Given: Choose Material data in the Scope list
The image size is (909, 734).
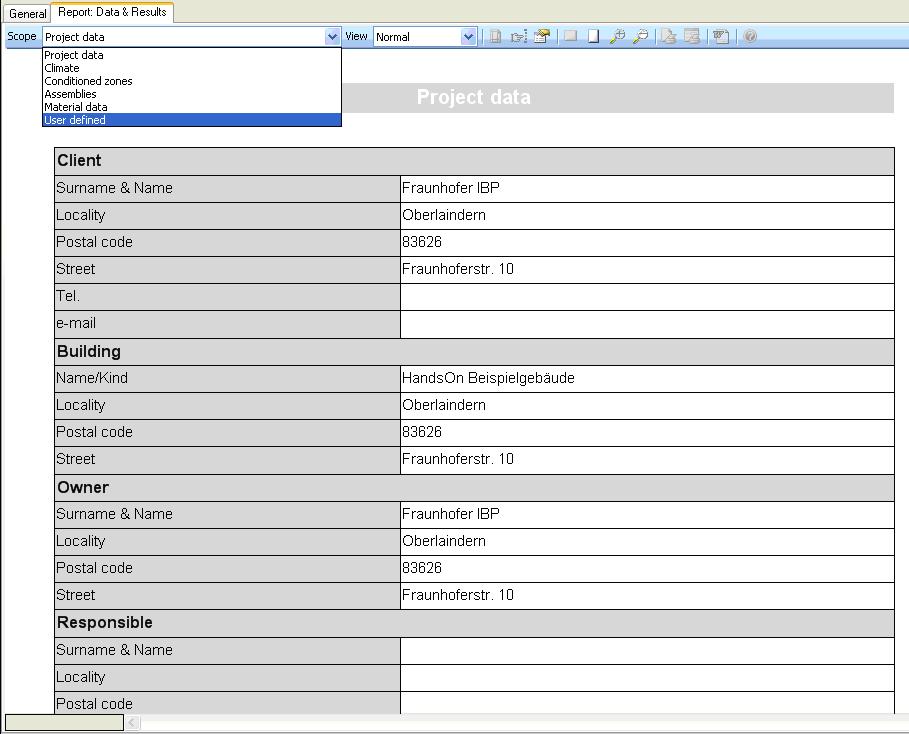Looking at the screenshot, I should [x=192, y=107].
